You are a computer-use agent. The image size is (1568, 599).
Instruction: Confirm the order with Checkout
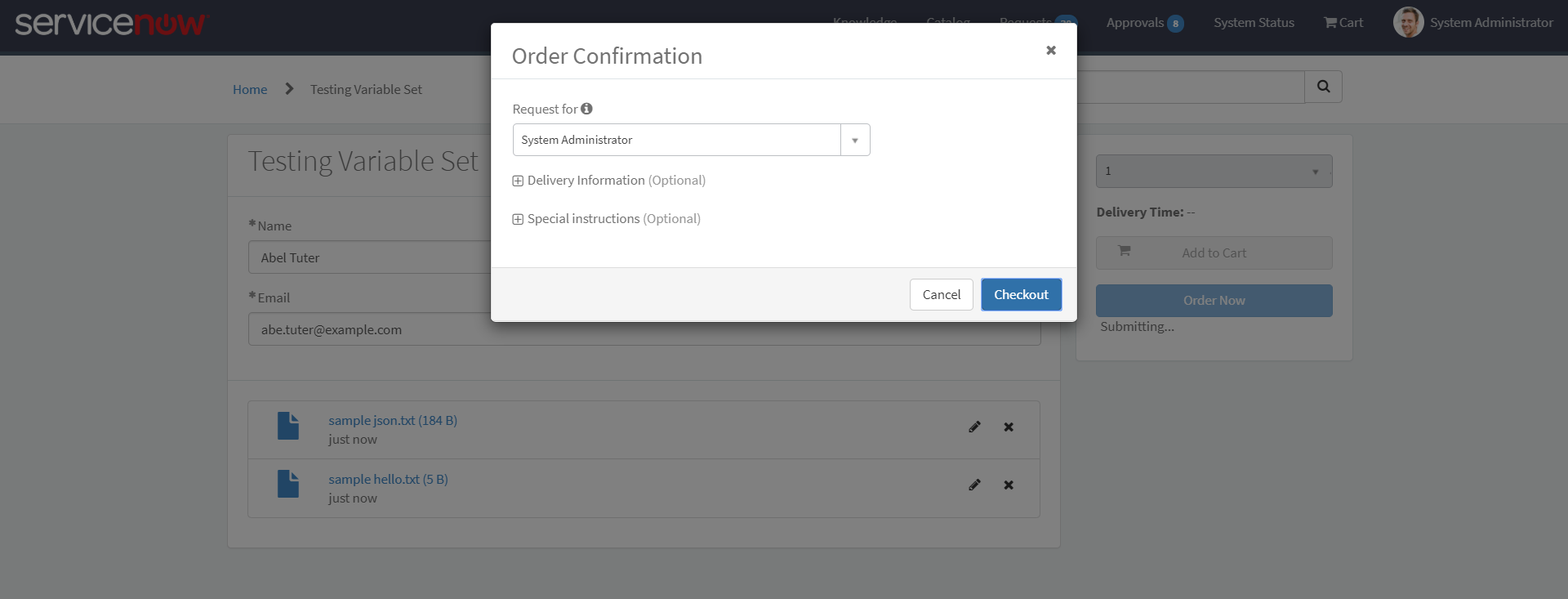point(1021,294)
